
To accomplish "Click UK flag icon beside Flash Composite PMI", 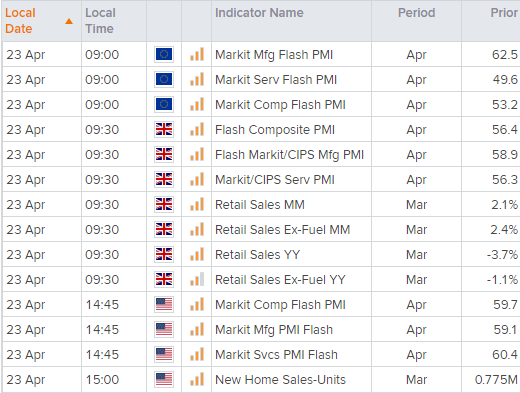I will [x=164, y=129].
